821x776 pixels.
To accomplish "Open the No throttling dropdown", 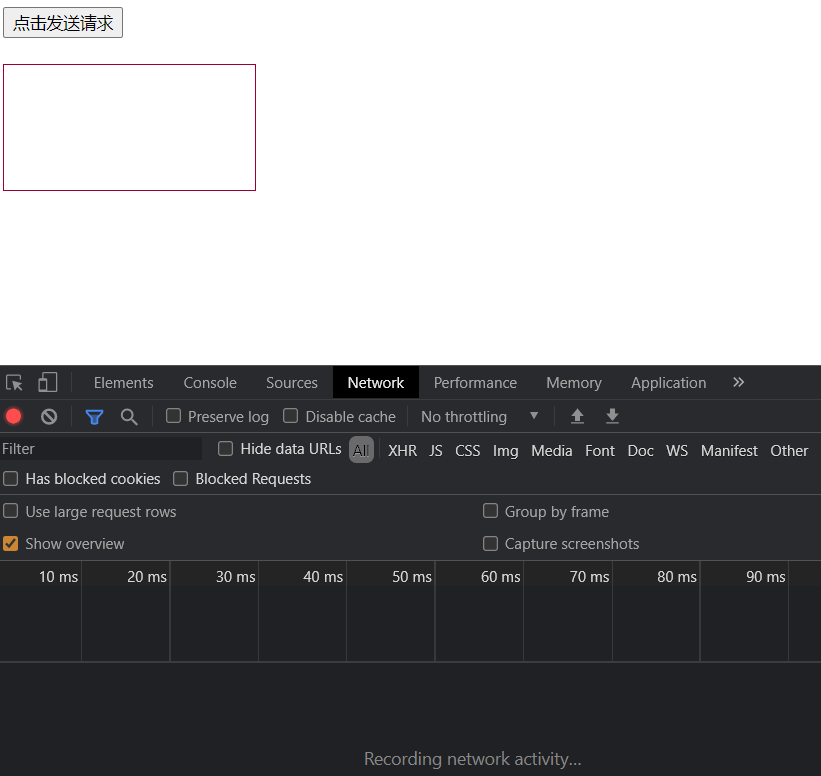I will point(480,417).
